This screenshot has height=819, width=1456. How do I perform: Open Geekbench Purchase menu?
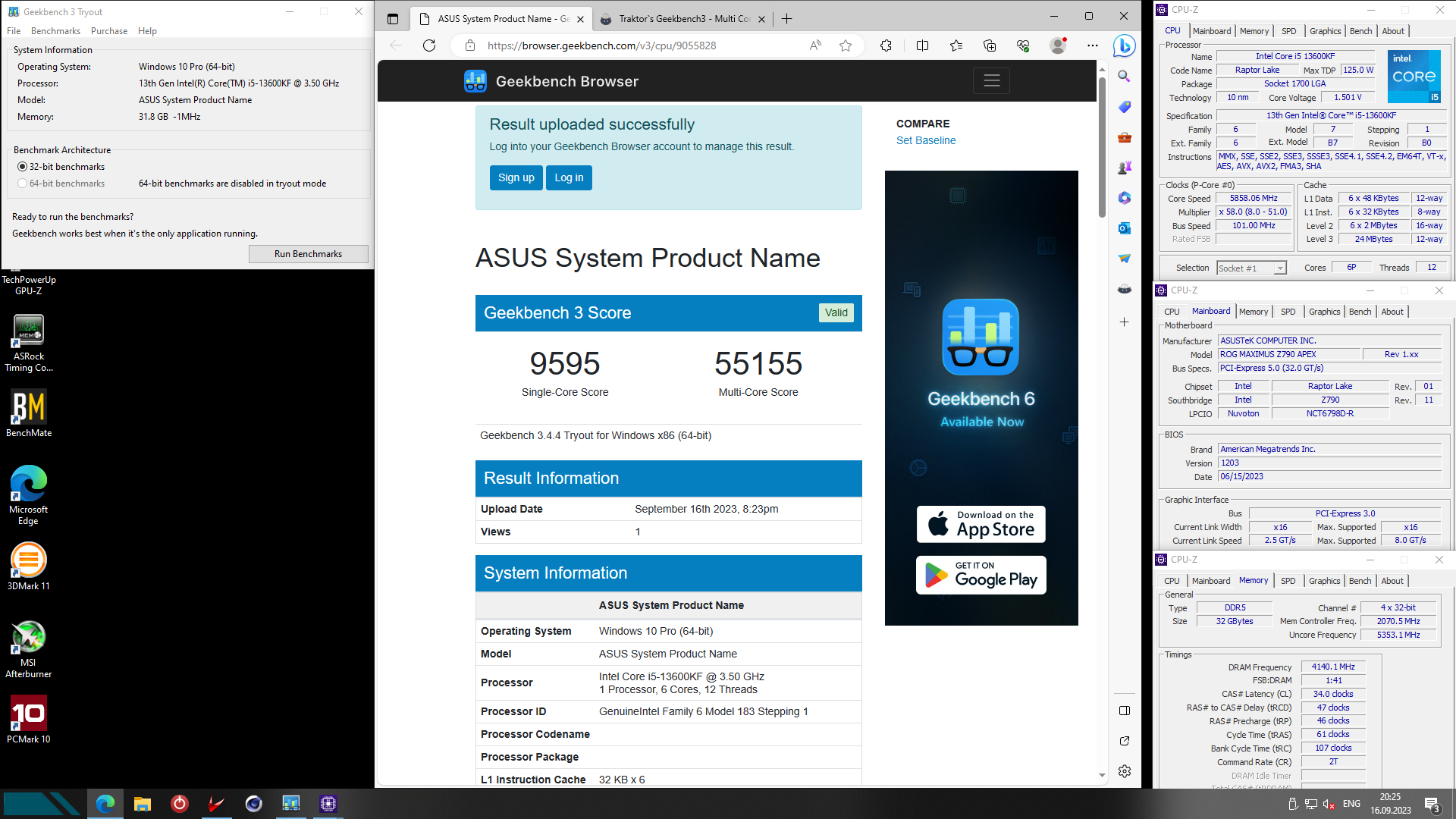[109, 31]
